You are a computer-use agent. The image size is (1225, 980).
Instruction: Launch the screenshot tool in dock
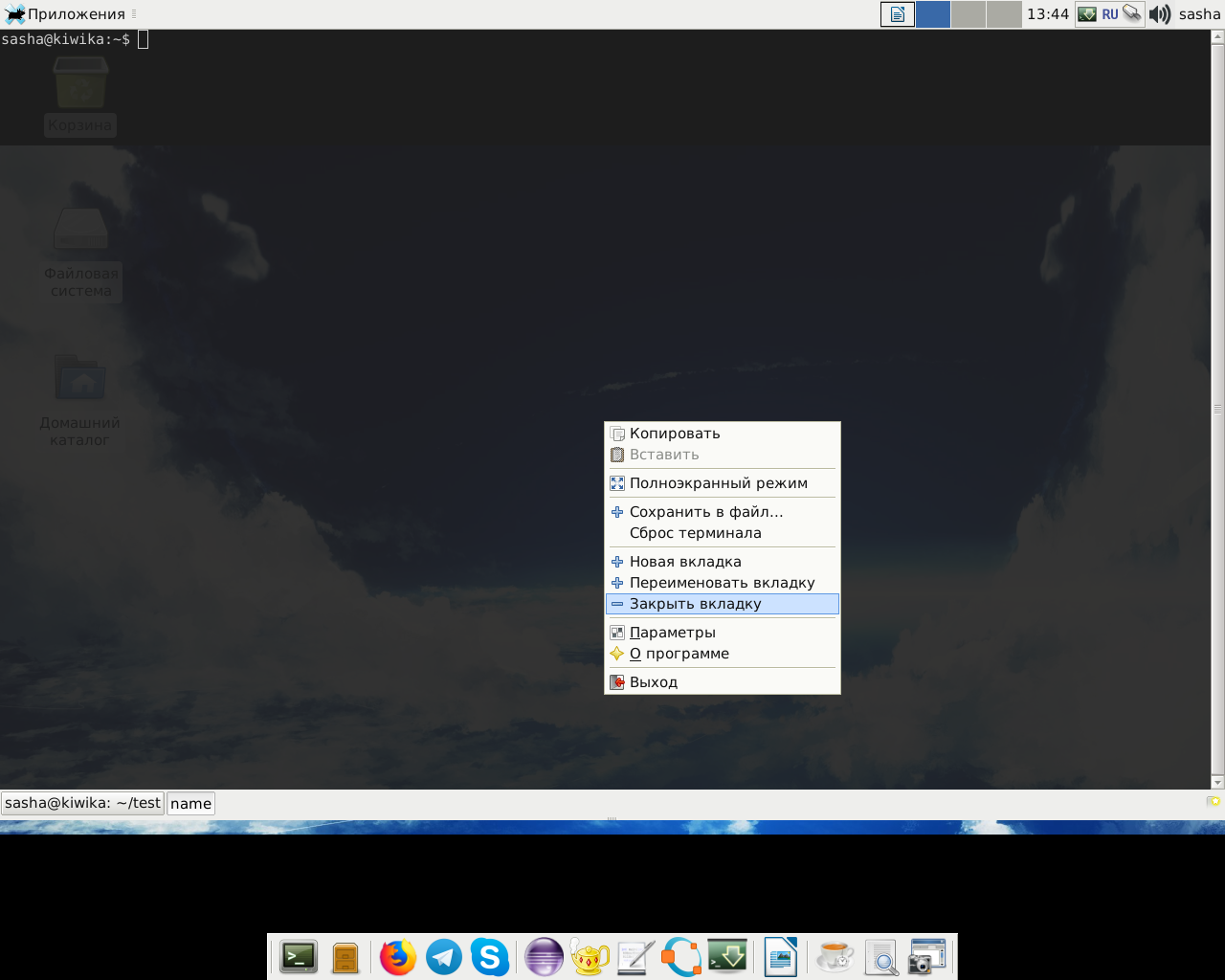coord(926,957)
